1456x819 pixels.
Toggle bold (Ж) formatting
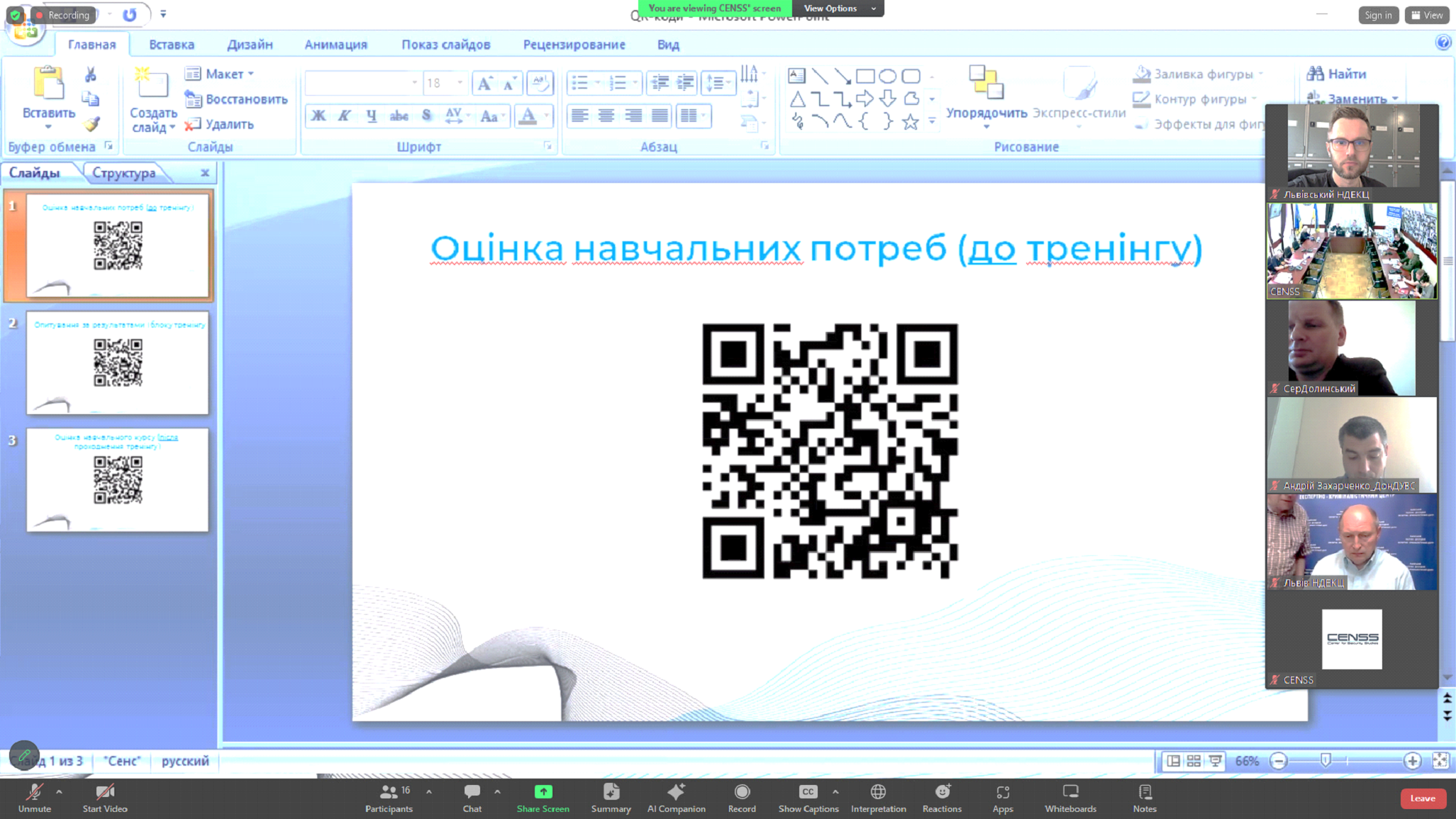click(x=318, y=116)
